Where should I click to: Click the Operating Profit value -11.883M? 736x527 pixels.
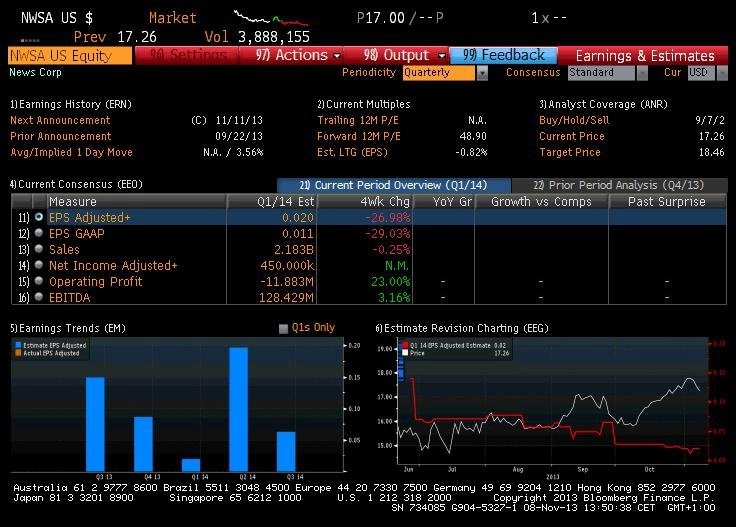click(x=287, y=282)
